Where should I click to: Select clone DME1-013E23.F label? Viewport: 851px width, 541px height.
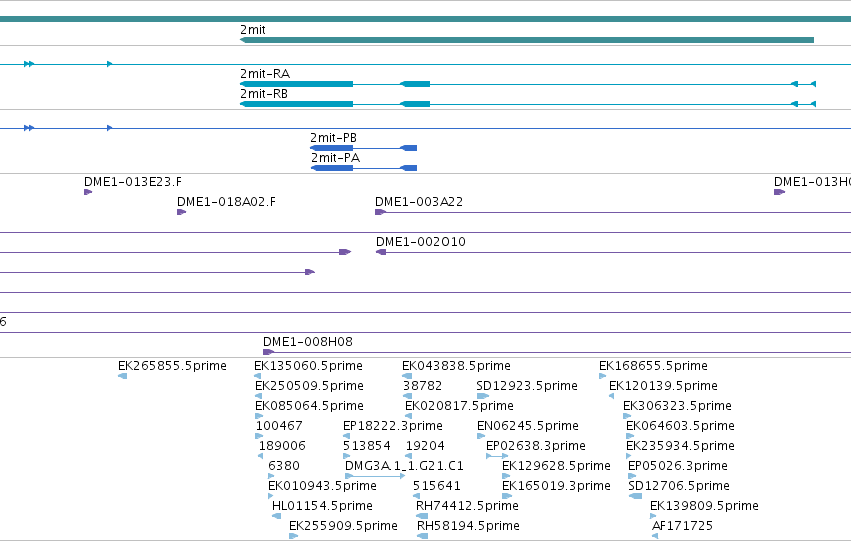(x=133, y=182)
